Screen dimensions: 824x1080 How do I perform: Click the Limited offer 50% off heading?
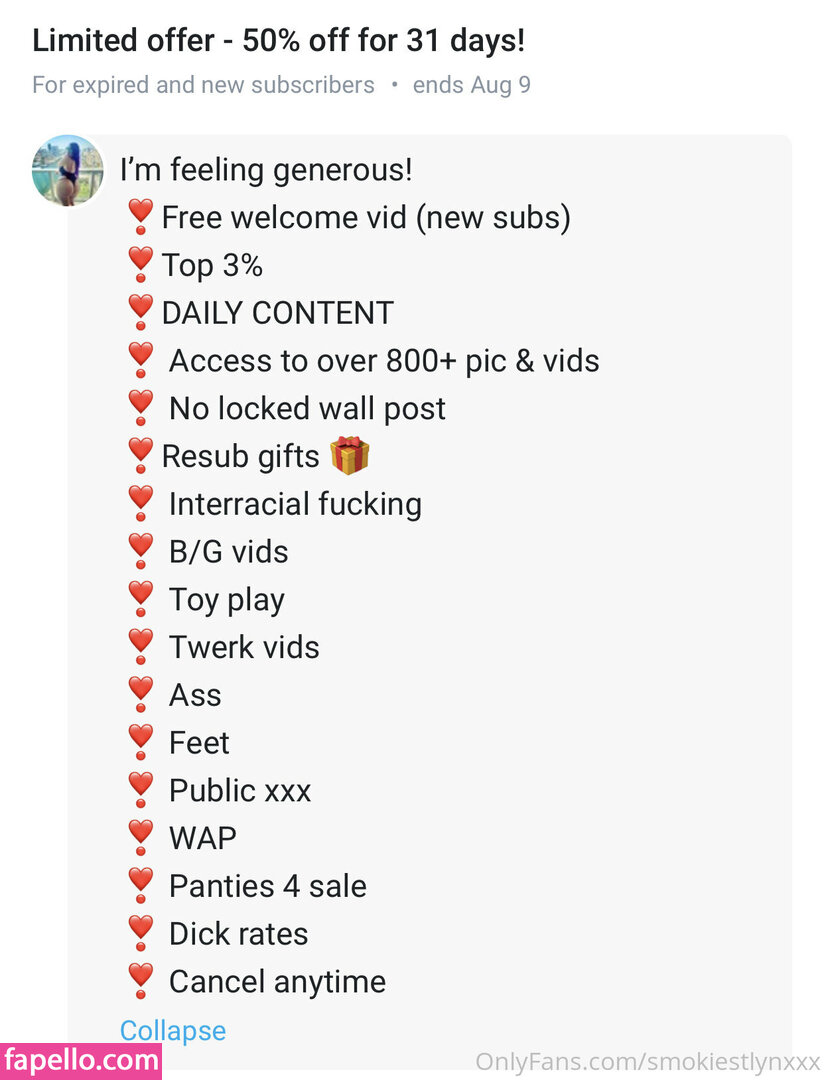279,41
